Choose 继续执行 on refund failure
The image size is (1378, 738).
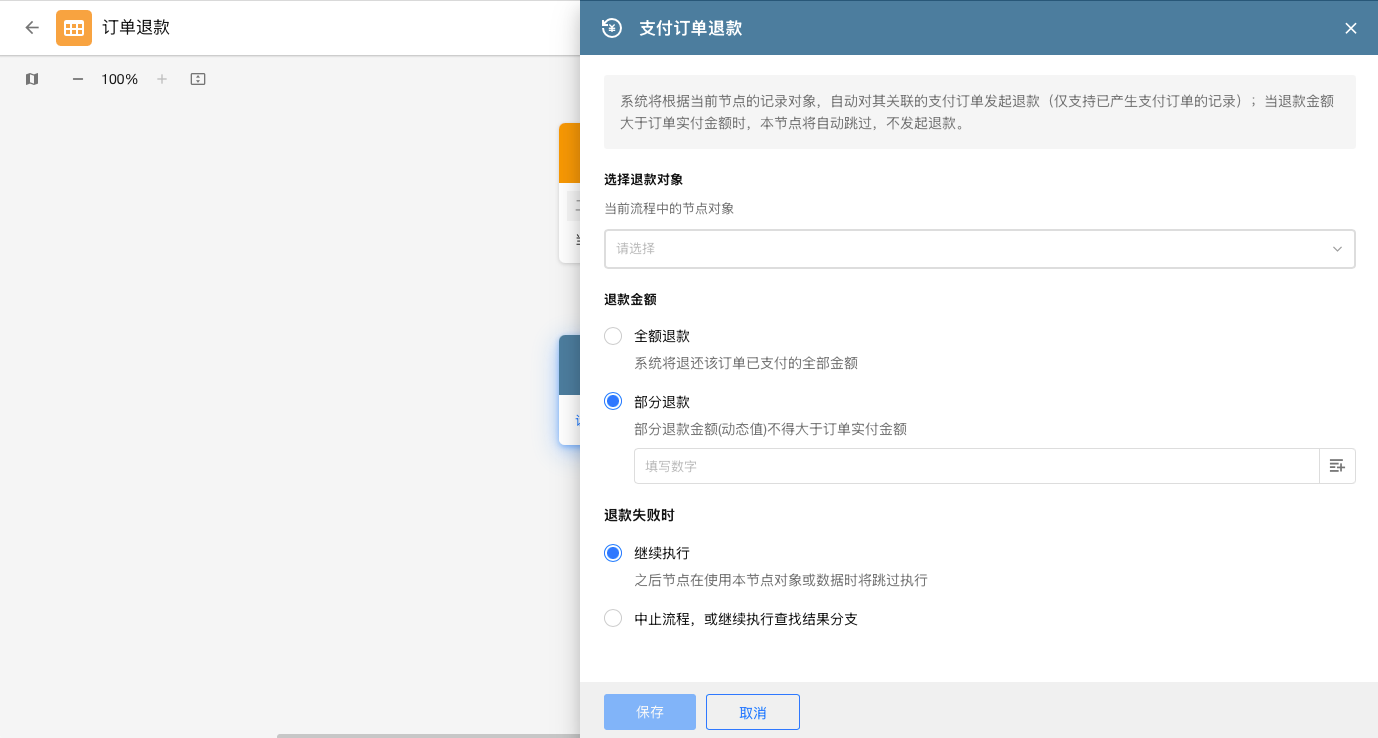click(x=613, y=553)
